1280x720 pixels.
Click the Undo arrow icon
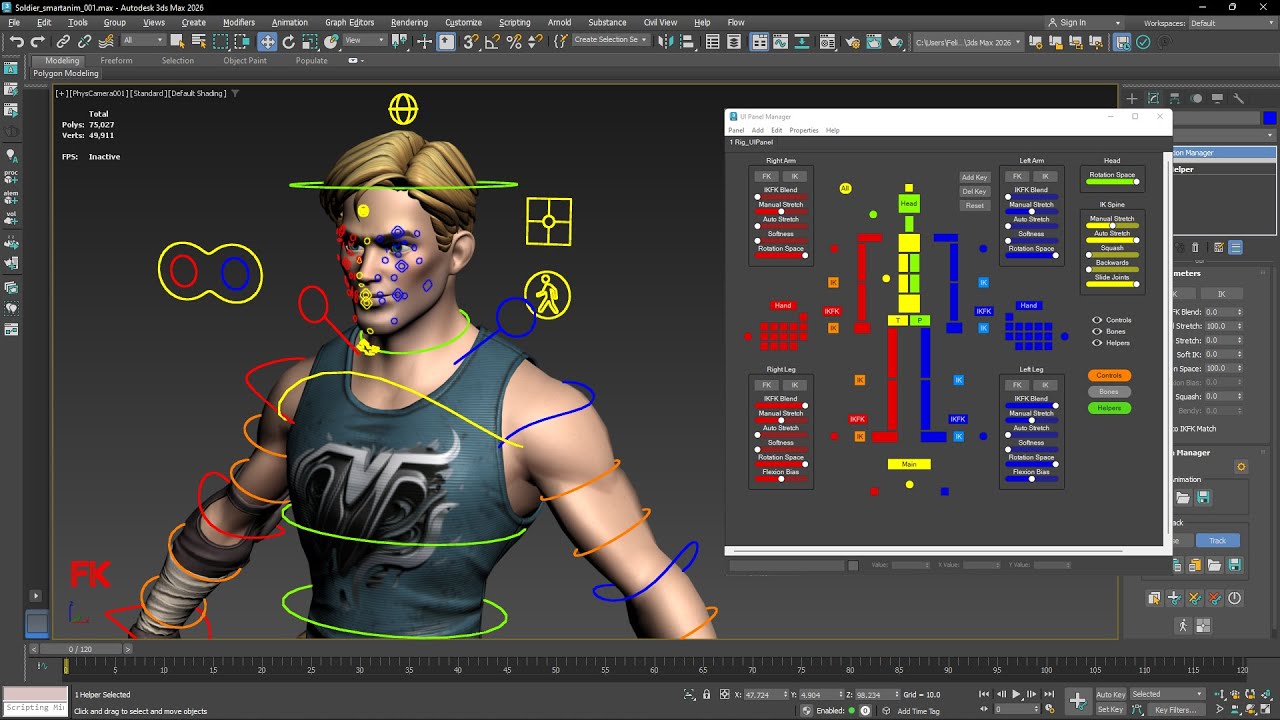click(17, 41)
